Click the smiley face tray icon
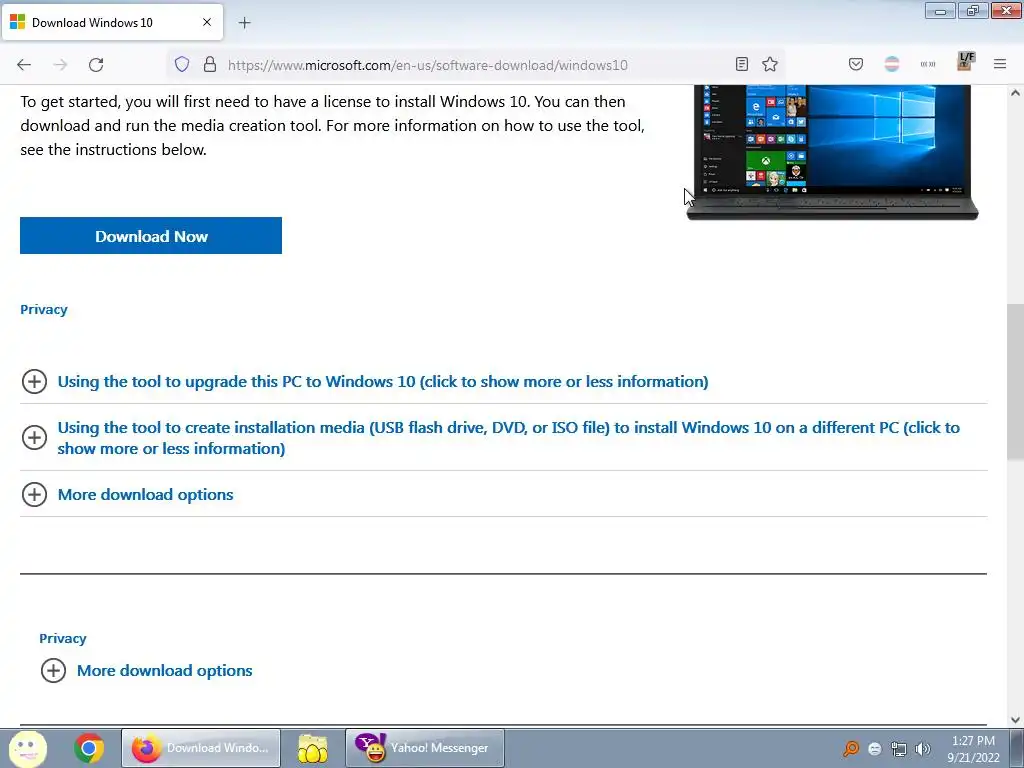The width and height of the screenshot is (1024, 768). [875, 749]
